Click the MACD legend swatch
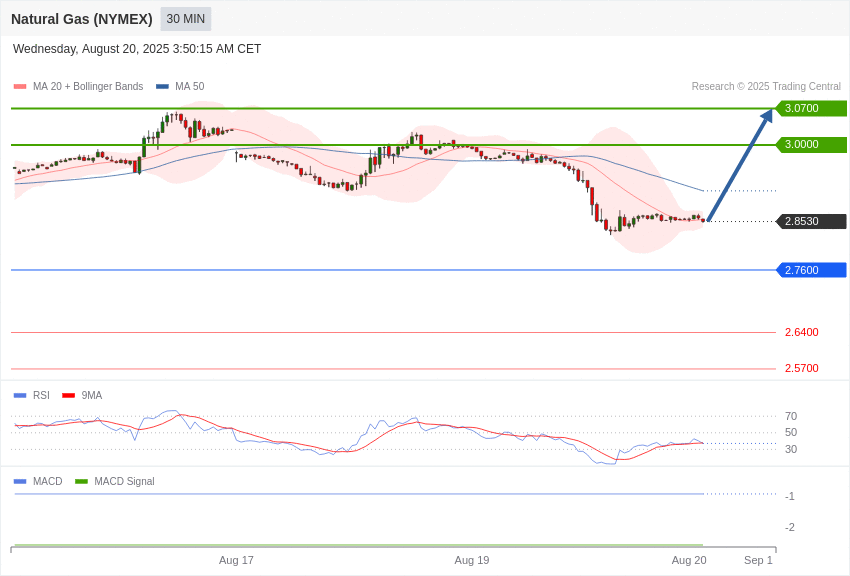 pyautogui.click(x=20, y=482)
